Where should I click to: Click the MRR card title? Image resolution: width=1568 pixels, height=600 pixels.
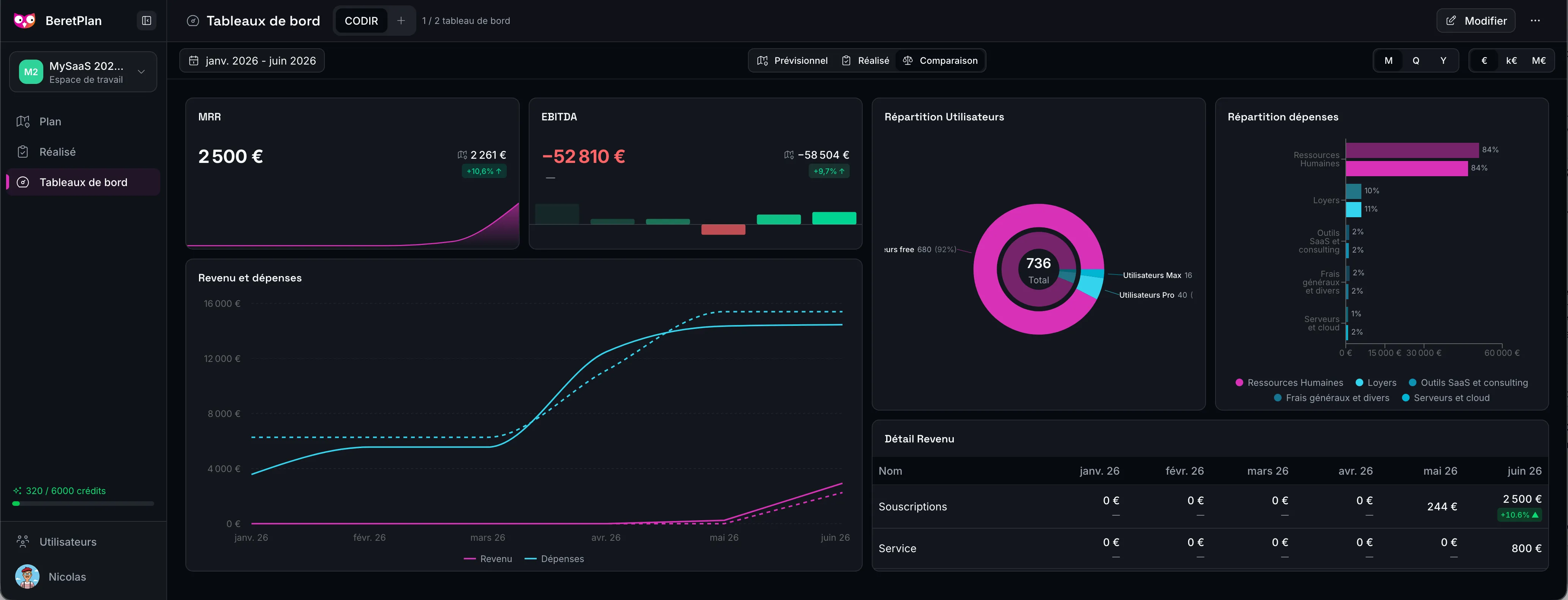pos(209,117)
